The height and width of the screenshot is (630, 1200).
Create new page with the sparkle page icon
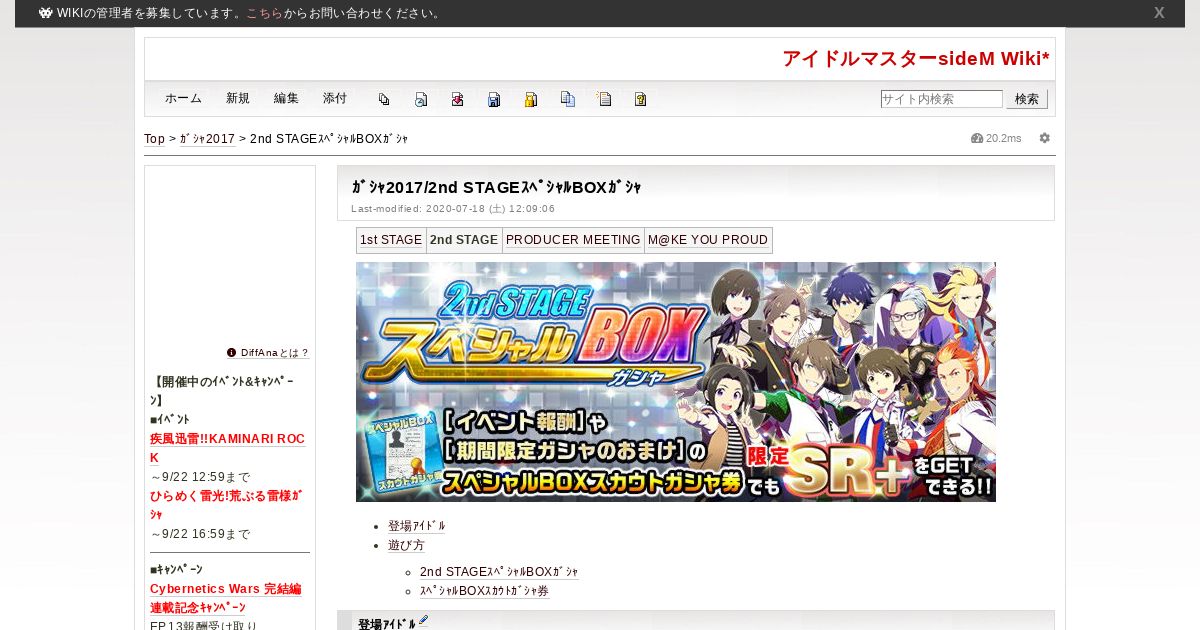604,99
